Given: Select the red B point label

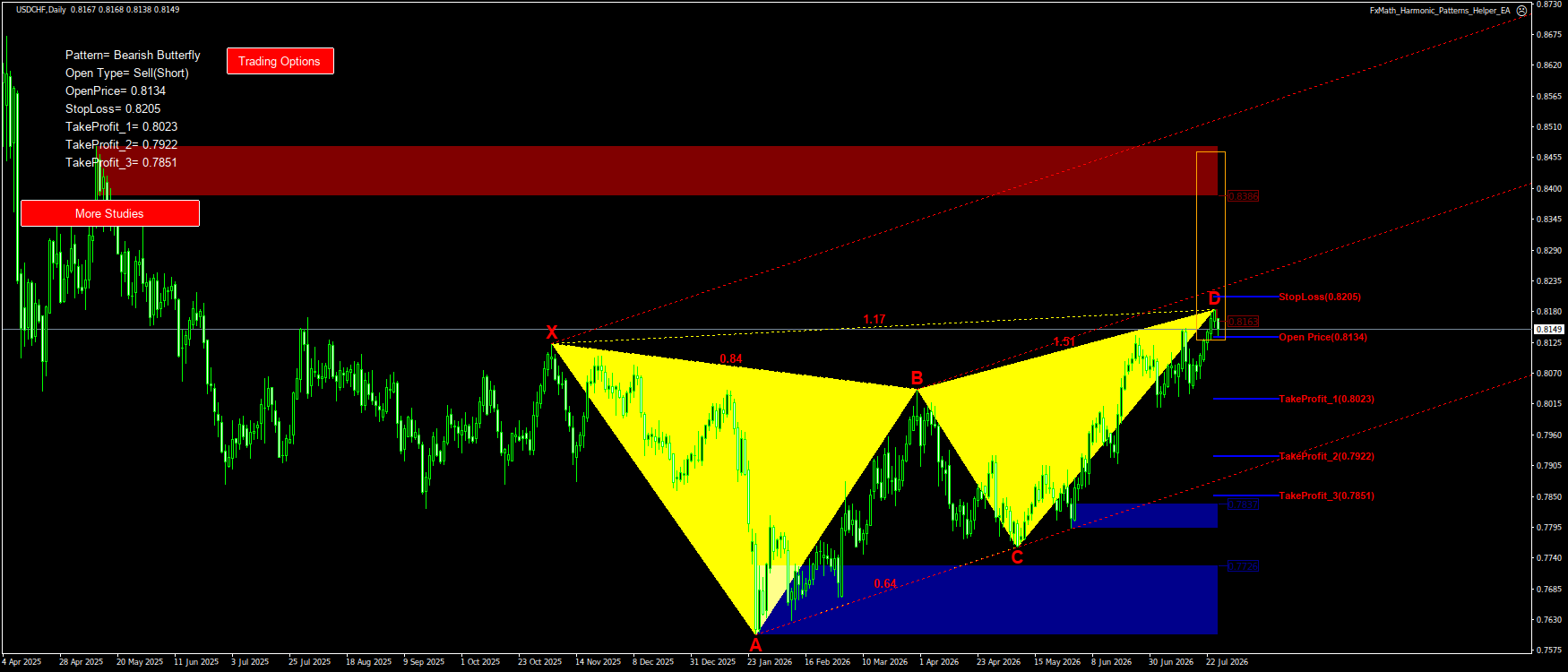Looking at the screenshot, I should 917,378.
